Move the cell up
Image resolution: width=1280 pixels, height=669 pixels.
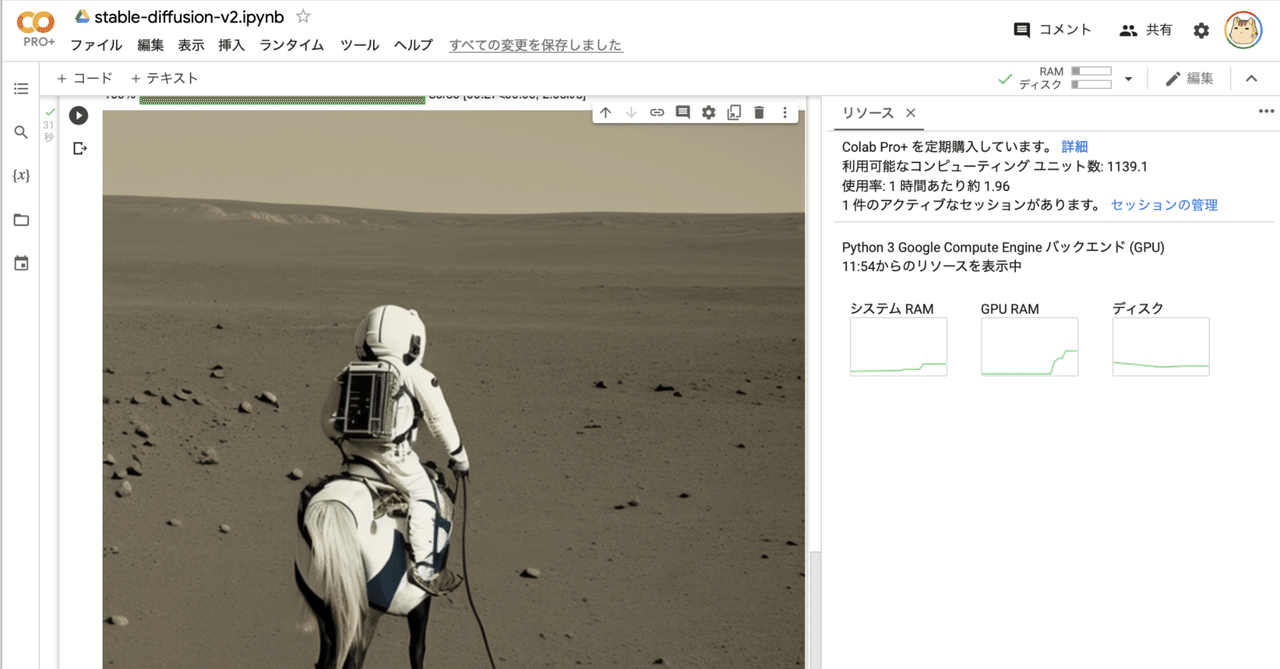coord(605,112)
